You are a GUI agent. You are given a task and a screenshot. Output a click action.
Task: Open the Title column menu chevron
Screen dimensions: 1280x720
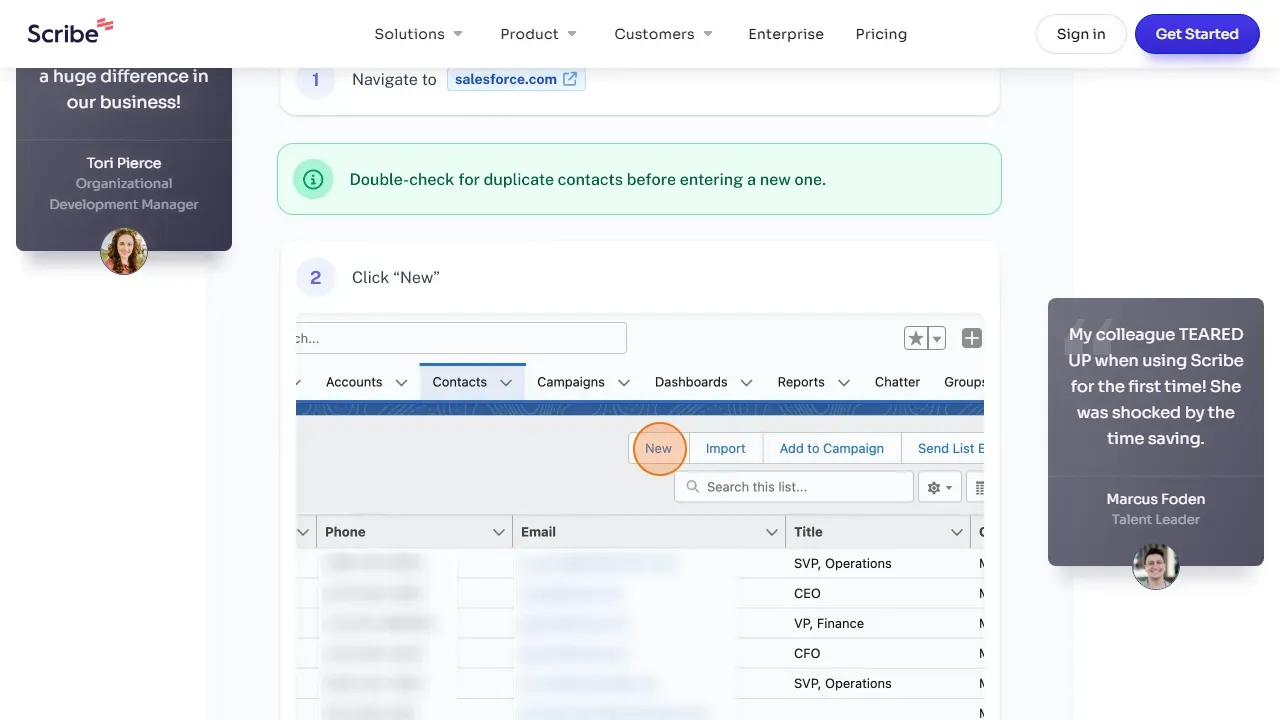(956, 532)
